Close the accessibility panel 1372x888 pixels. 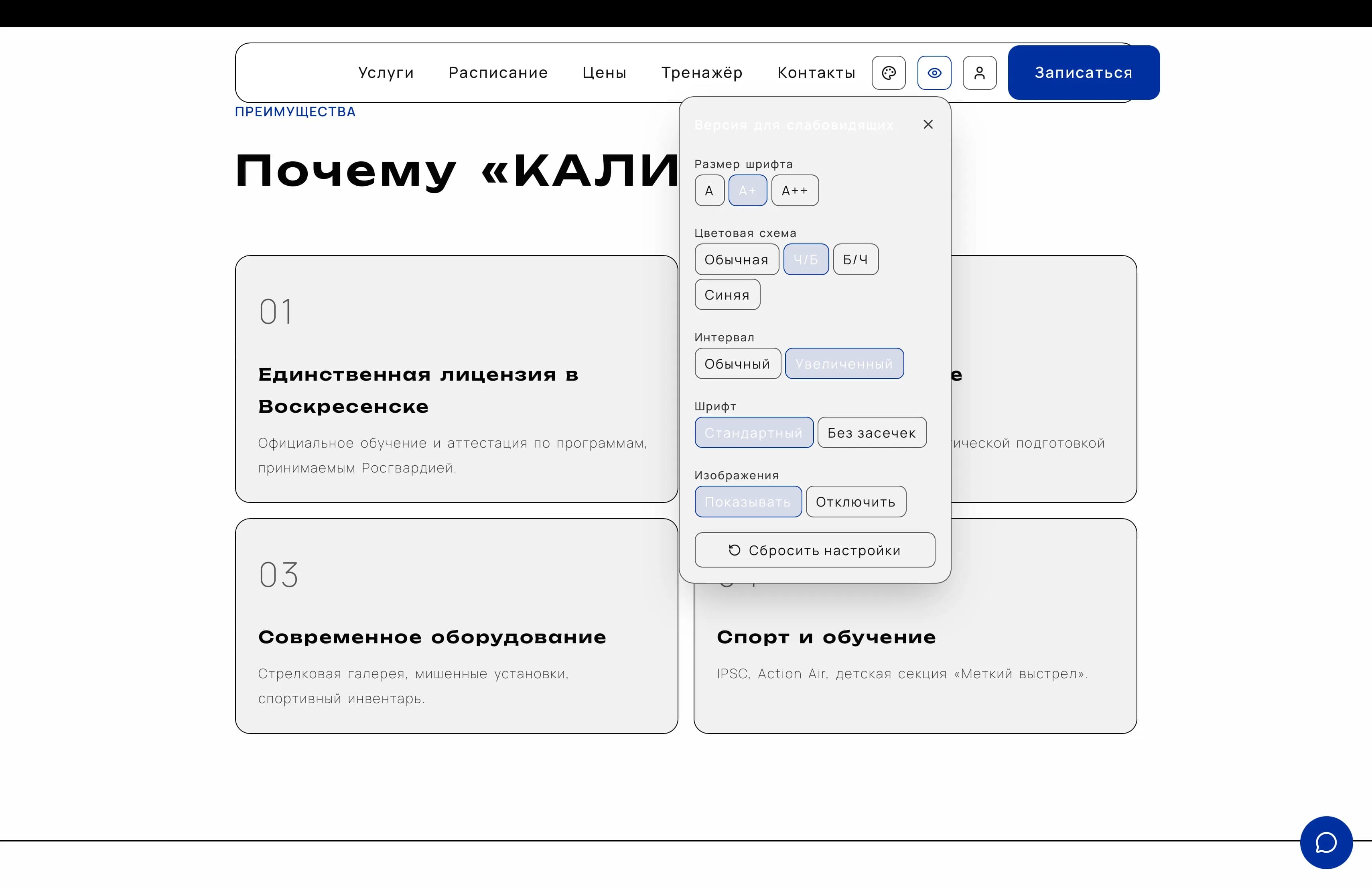[x=928, y=124]
